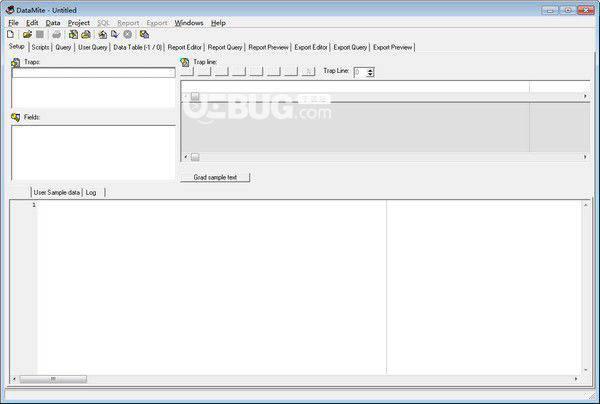Expand the Traps dropdown arrow
Image resolution: width=600 pixels, height=404 pixels.
click(x=171, y=73)
